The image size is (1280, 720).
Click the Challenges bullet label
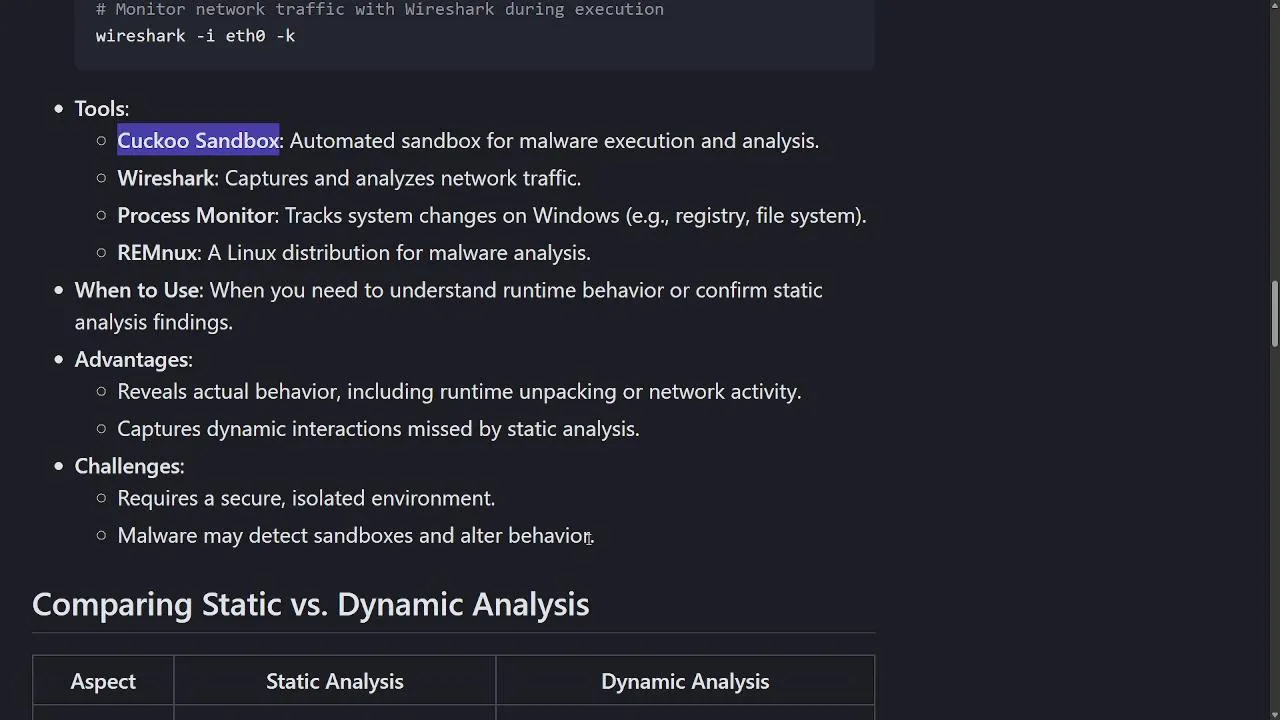point(129,466)
